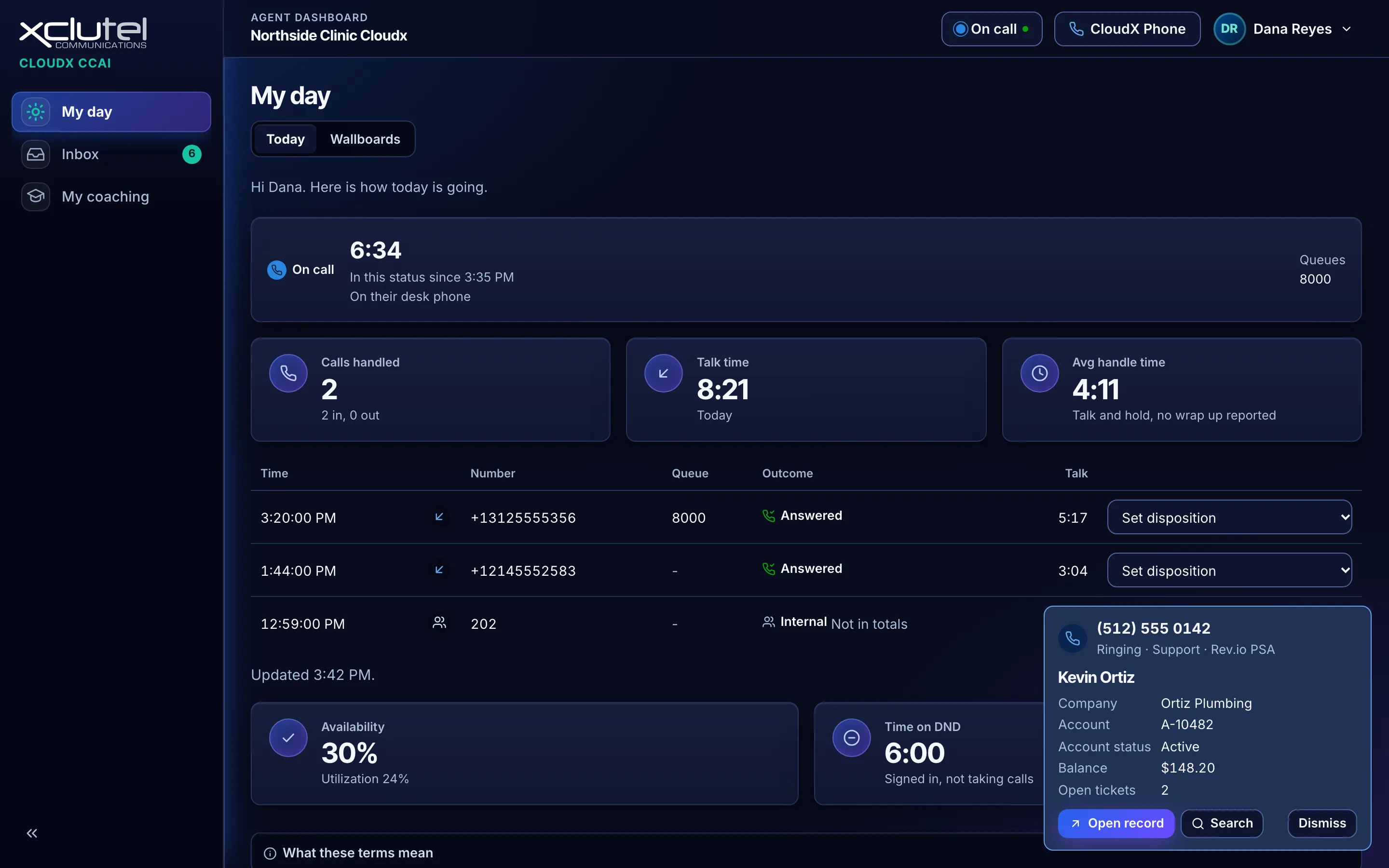The image size is (1389, 868).
Task: Click the ringing call phone icon in popup
Action: [x=1072, y=638]
